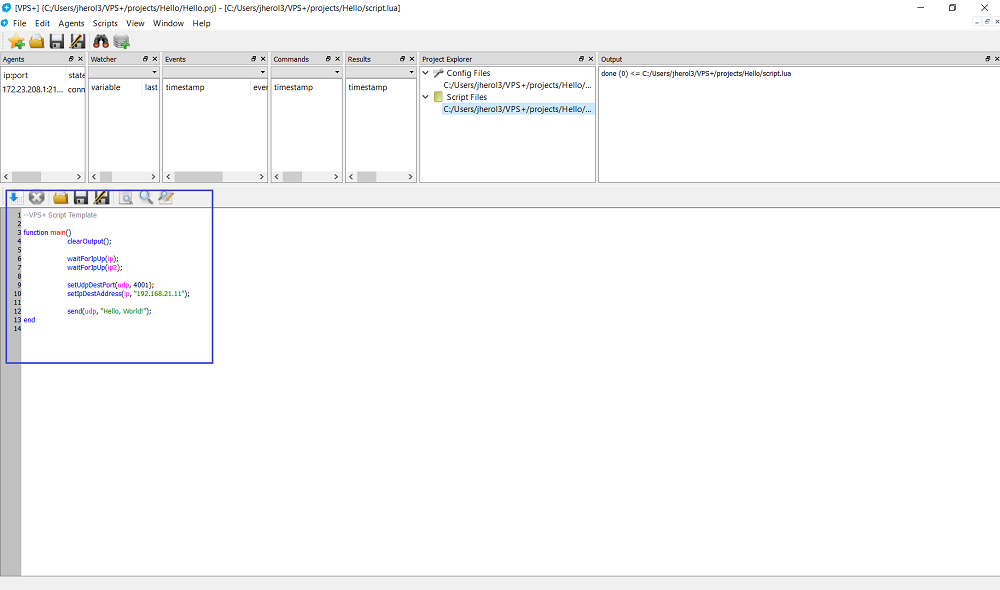1000x590 pixels.
Task: Click the blue download arrow script icon
Action: point(16,198)
